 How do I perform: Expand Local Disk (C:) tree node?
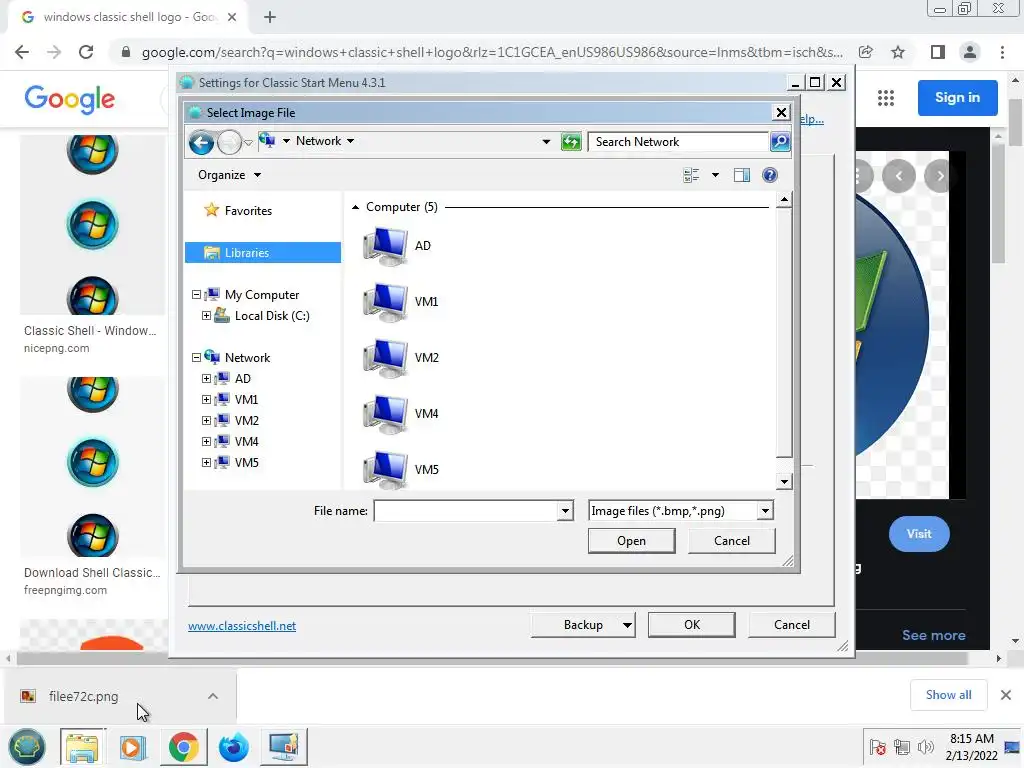point(206,315)
